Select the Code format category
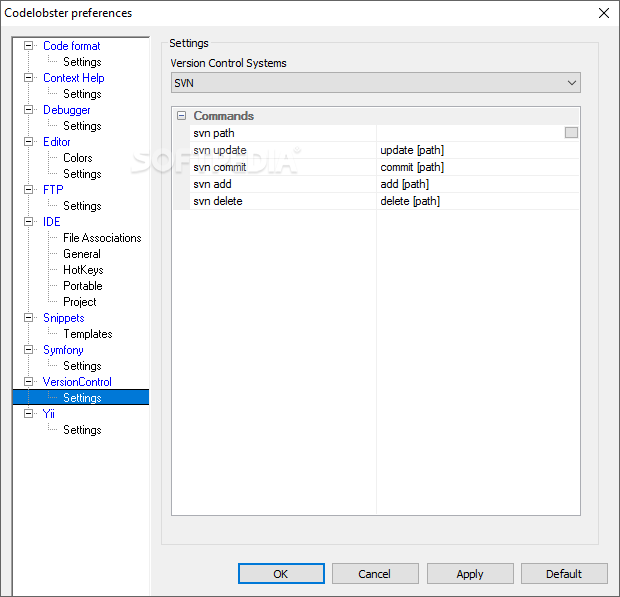This screenshot has width=620, height=597. (x=72, y=46)
